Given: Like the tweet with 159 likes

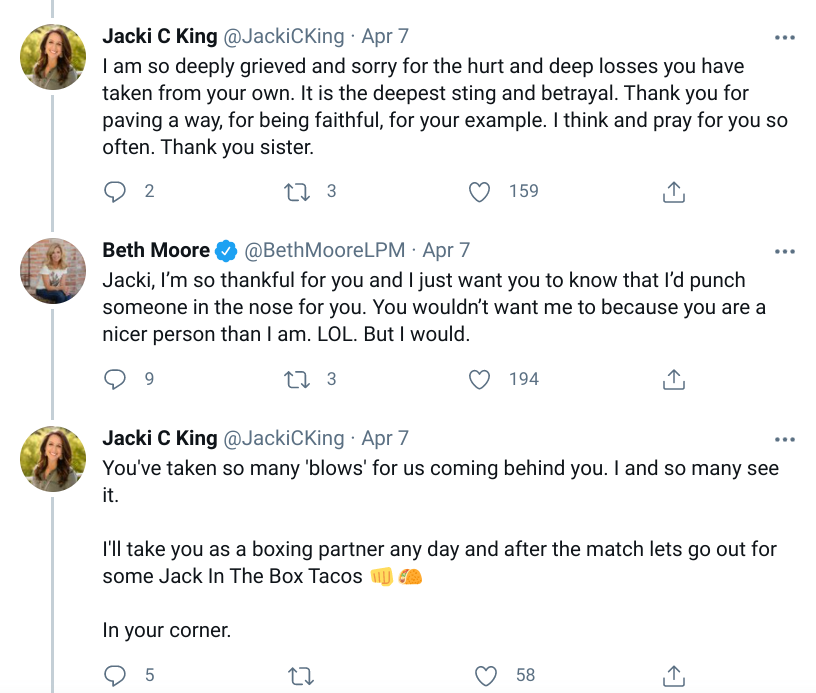Looking at the screenshot, I should (x=481, y=191).
